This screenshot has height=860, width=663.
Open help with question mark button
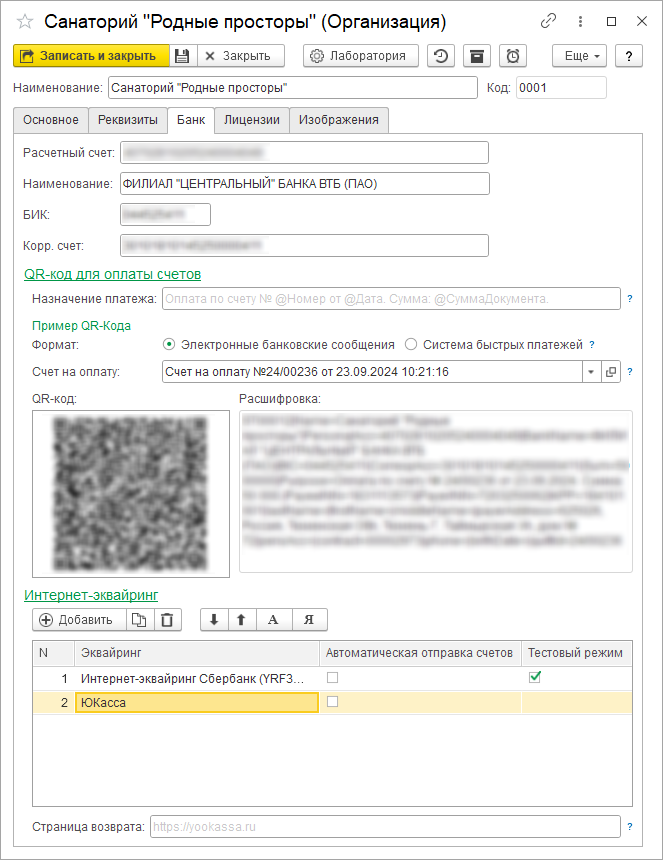[x=629, y=56]
